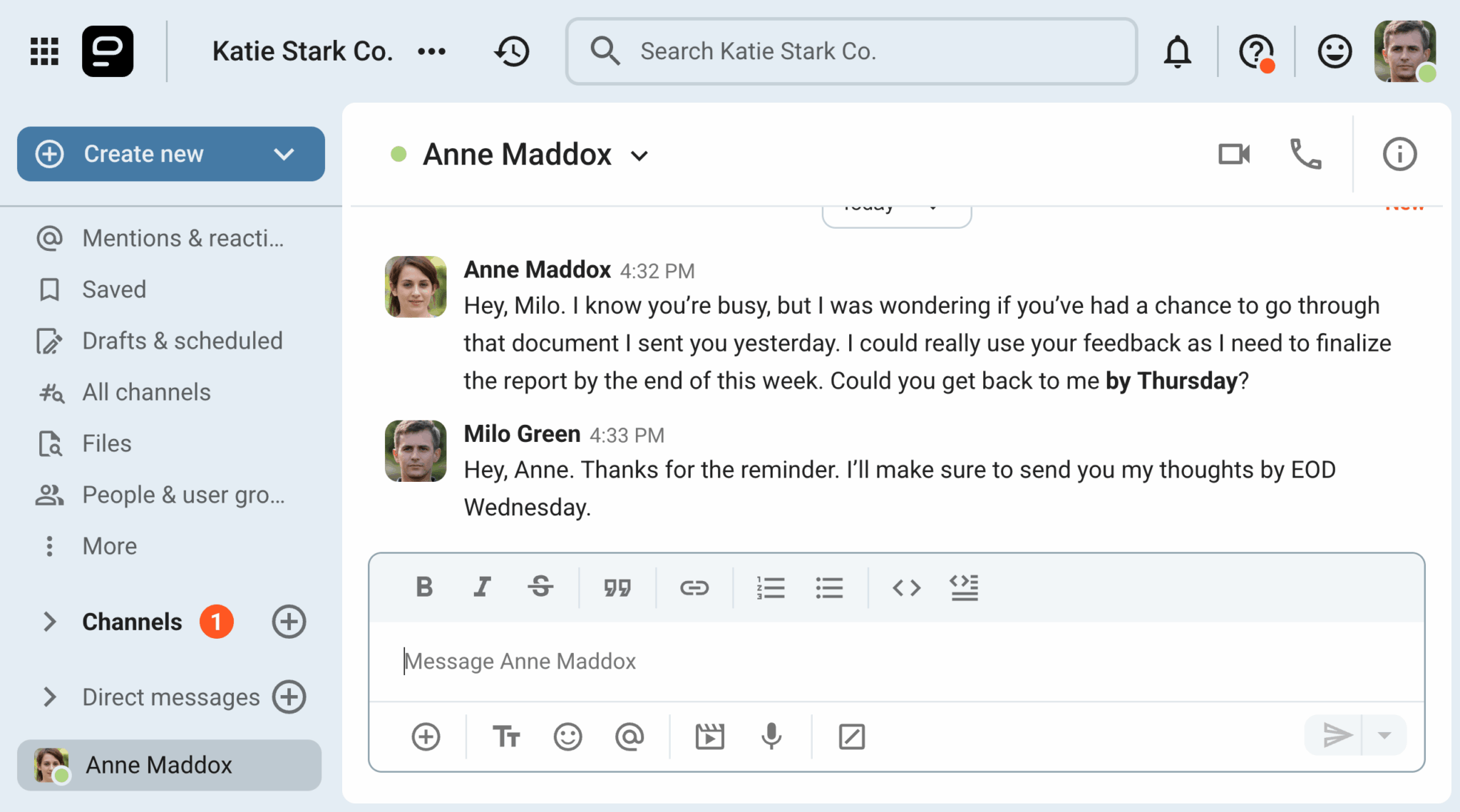Image resolution: width=1460 pixels, height=812 pixels.
Task: Toggle italic text formatting
Action: point(482,587)
